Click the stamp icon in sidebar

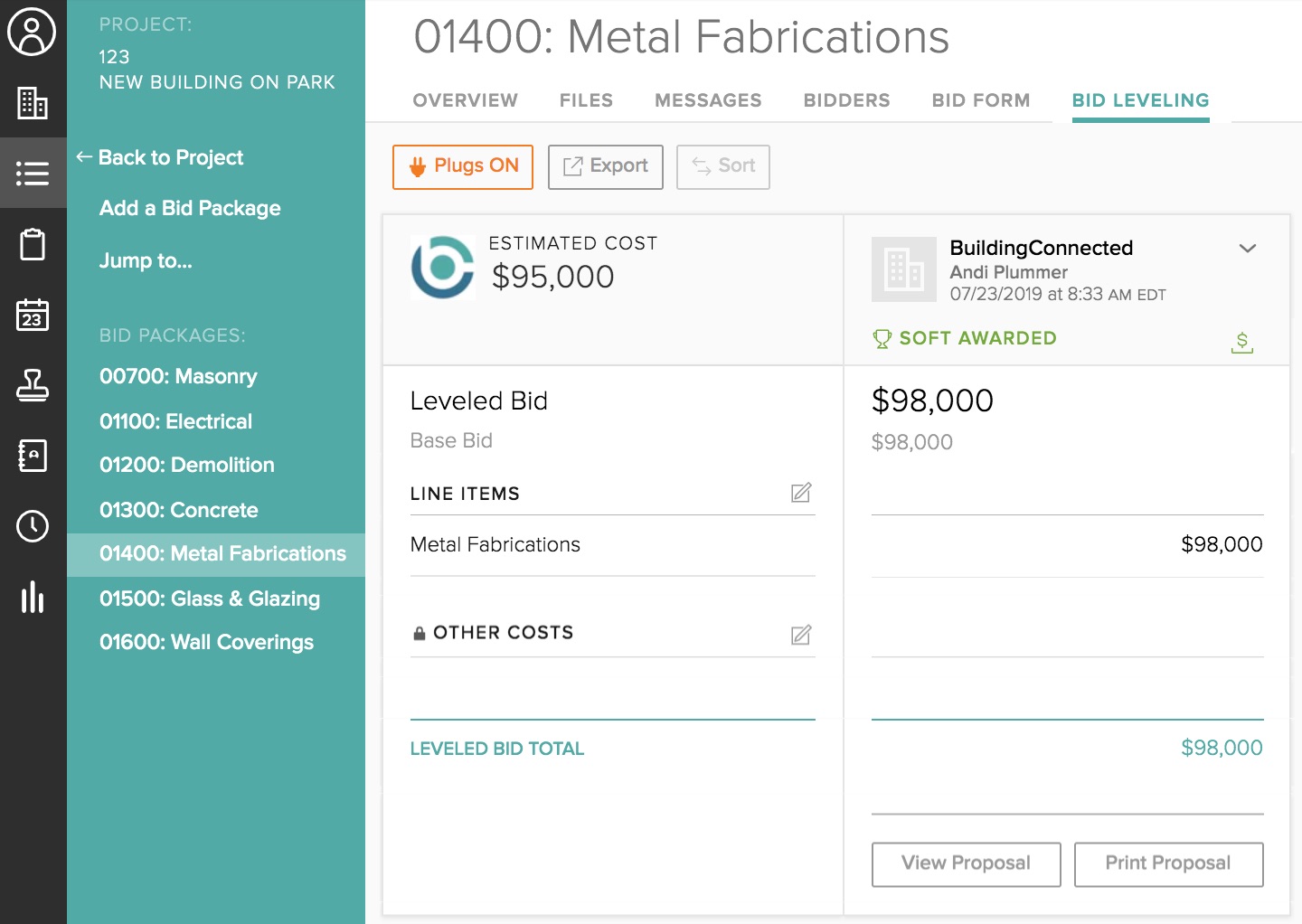click(x=33, y=385)
